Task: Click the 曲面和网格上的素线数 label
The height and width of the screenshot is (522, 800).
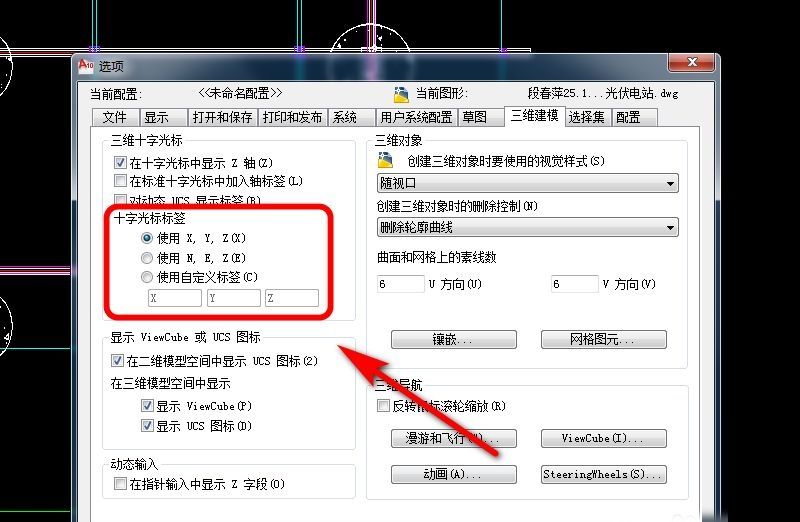Action: click(x=437, y=257)
